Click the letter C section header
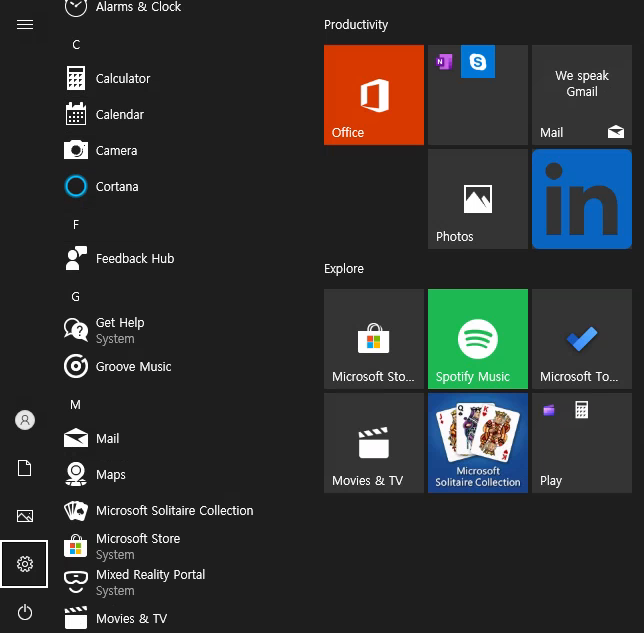Screen dimensions: 644x633 [76, 44]
